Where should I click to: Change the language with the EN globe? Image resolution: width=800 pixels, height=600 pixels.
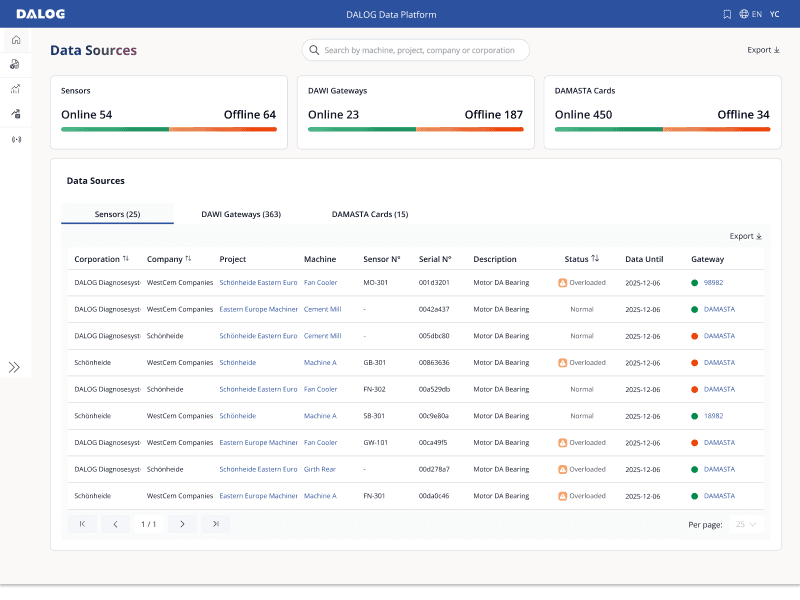click(x=751, y=14)
